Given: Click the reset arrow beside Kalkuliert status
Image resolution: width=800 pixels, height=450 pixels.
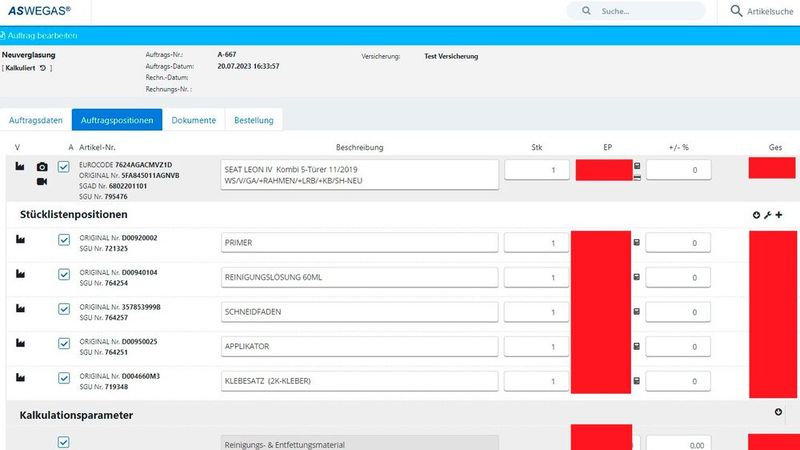Looking at the screenshot, I should click(x=44, y=68).
